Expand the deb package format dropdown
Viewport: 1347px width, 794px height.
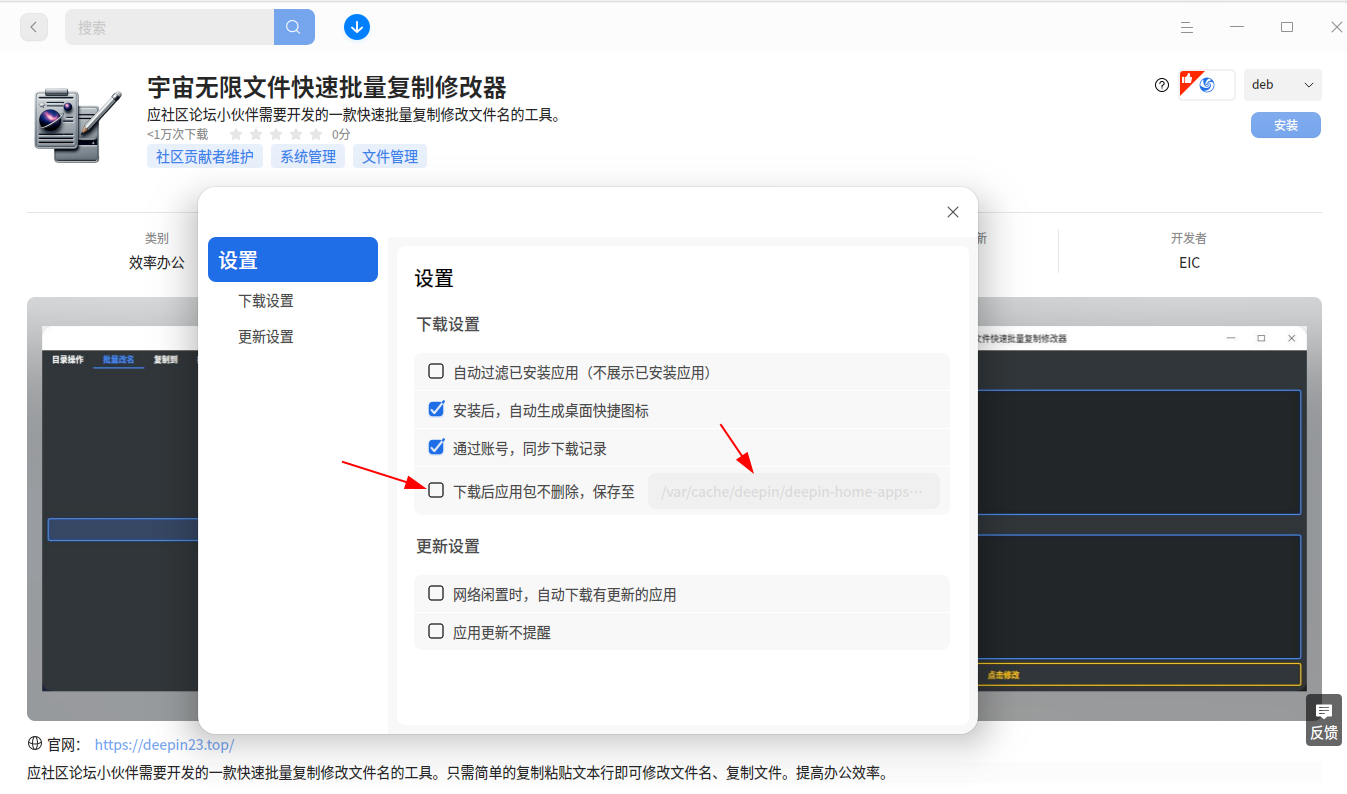tap(1283, 85)
